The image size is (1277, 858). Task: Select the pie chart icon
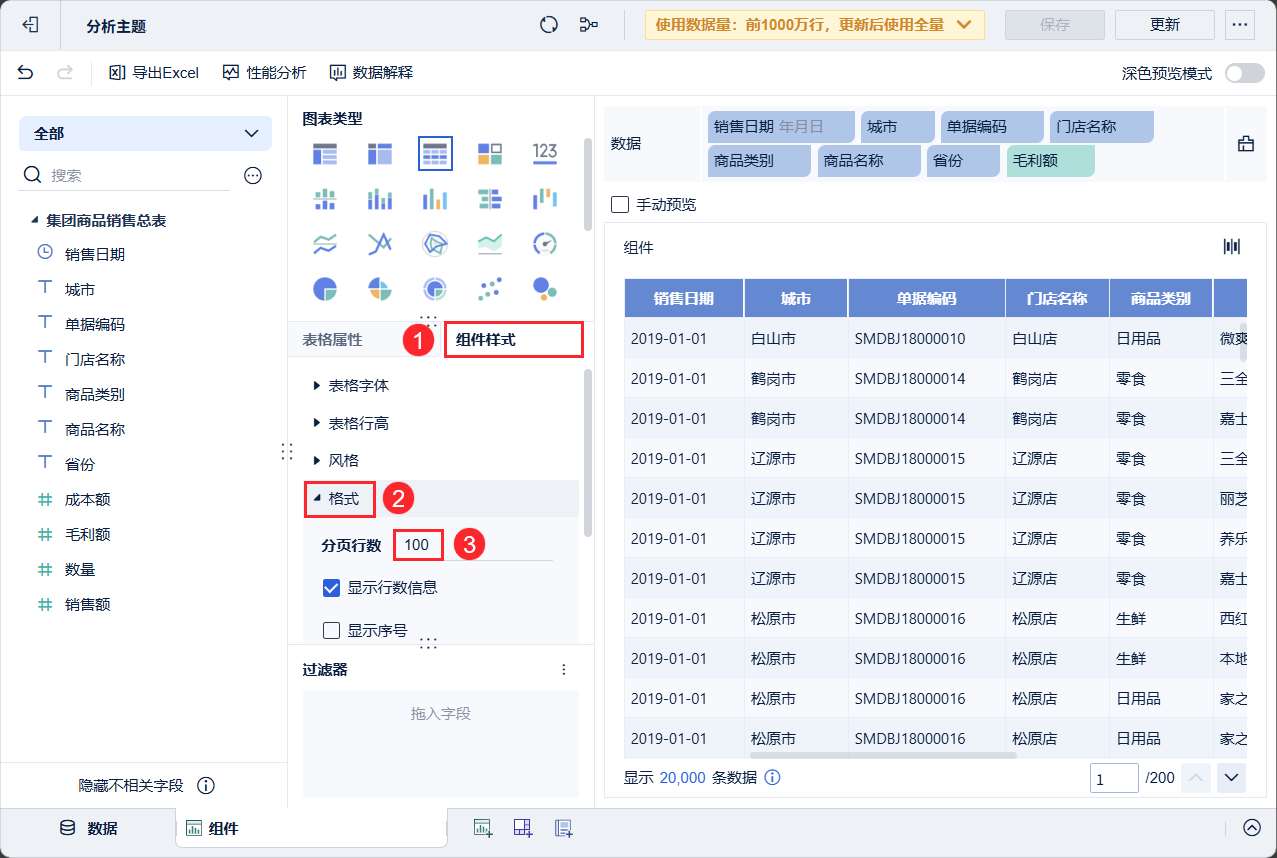click(325, 289)
